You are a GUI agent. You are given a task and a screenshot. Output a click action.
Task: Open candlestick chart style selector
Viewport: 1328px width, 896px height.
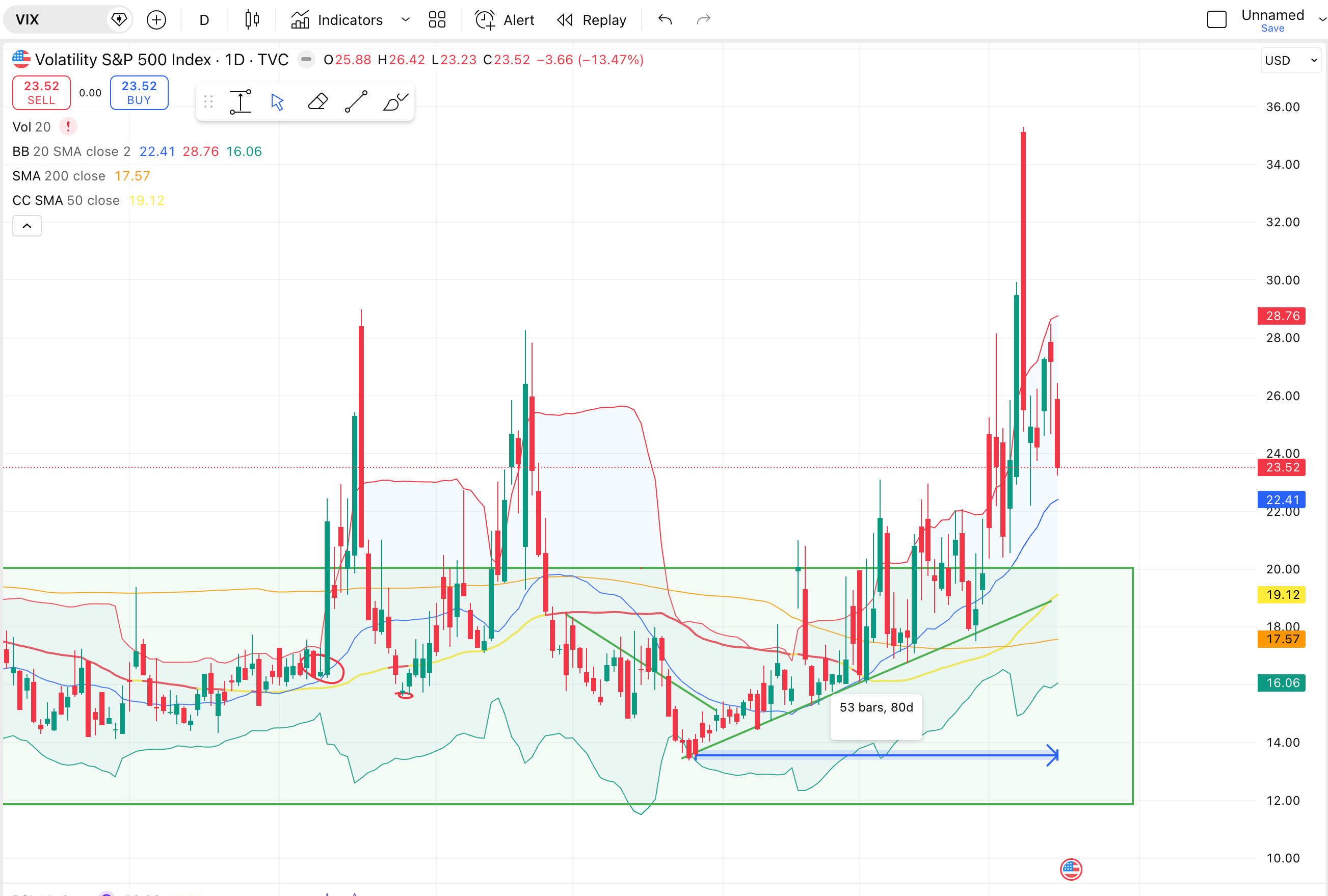(252, 20)
